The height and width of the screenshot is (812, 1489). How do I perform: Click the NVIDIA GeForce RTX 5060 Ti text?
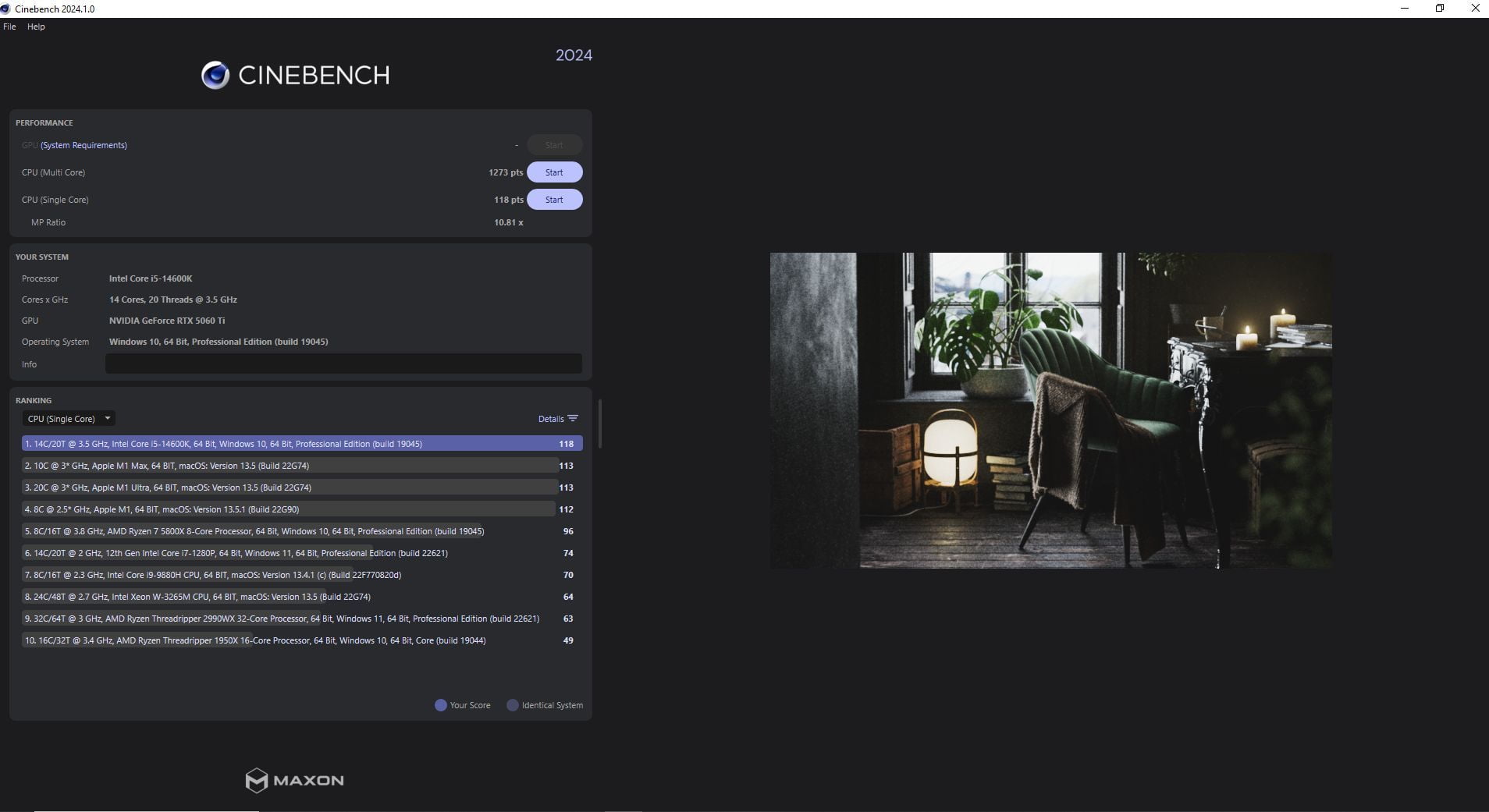click(x=167, y=321)
